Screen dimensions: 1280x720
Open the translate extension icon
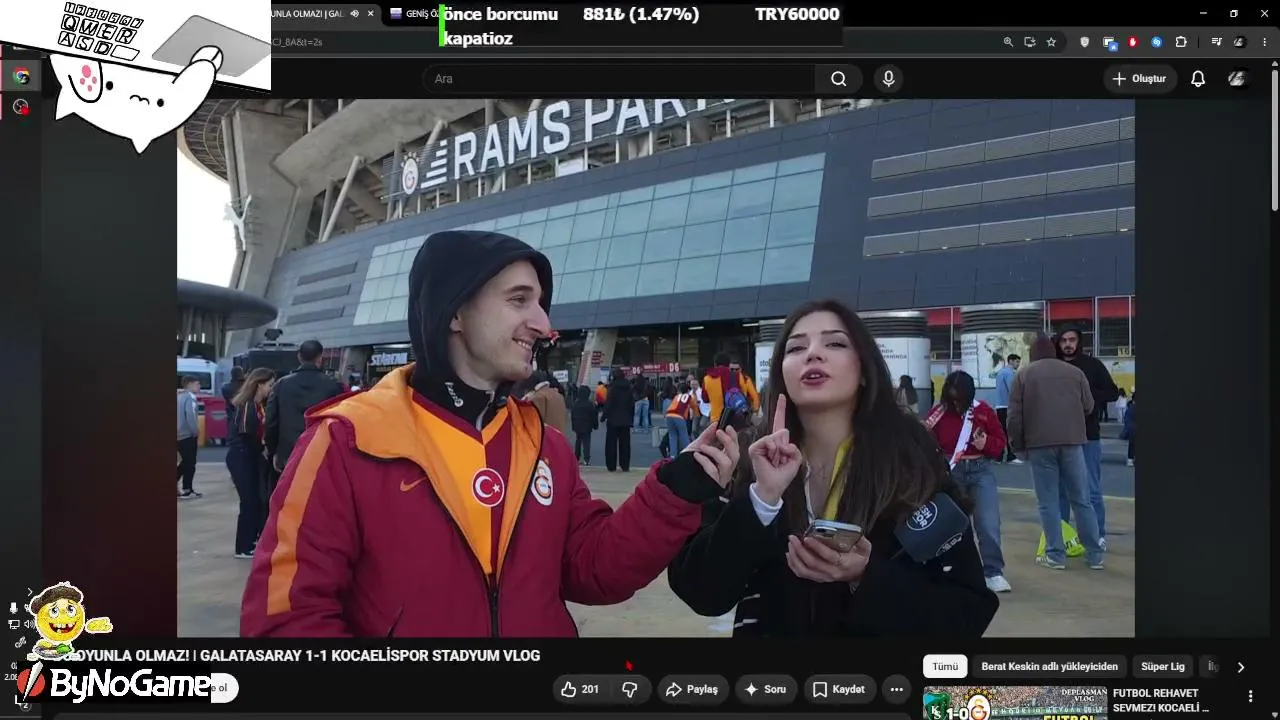(x=1109, y=42)
